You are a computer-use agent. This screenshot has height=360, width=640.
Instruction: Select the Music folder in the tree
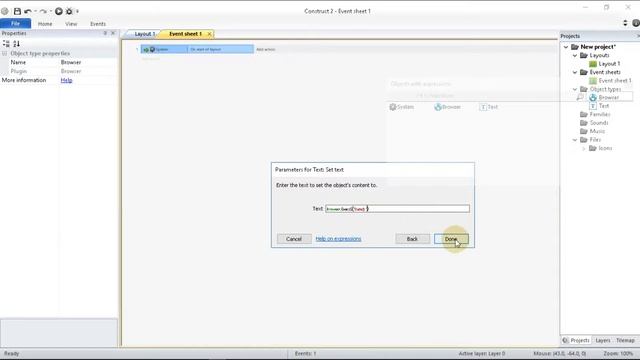[x=597, y=131]
